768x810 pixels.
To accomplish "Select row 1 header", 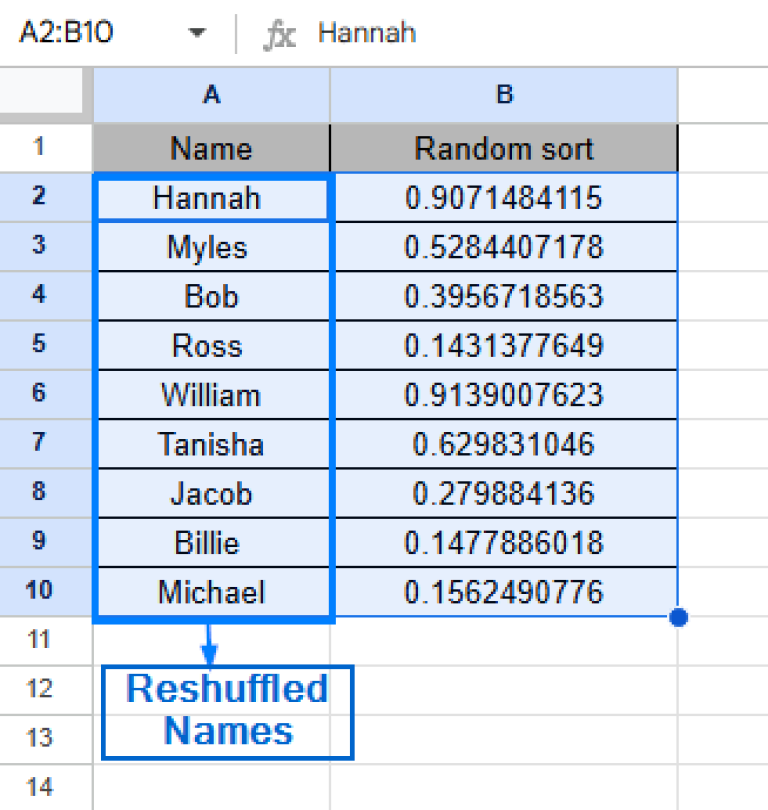I will coord(40,148).
